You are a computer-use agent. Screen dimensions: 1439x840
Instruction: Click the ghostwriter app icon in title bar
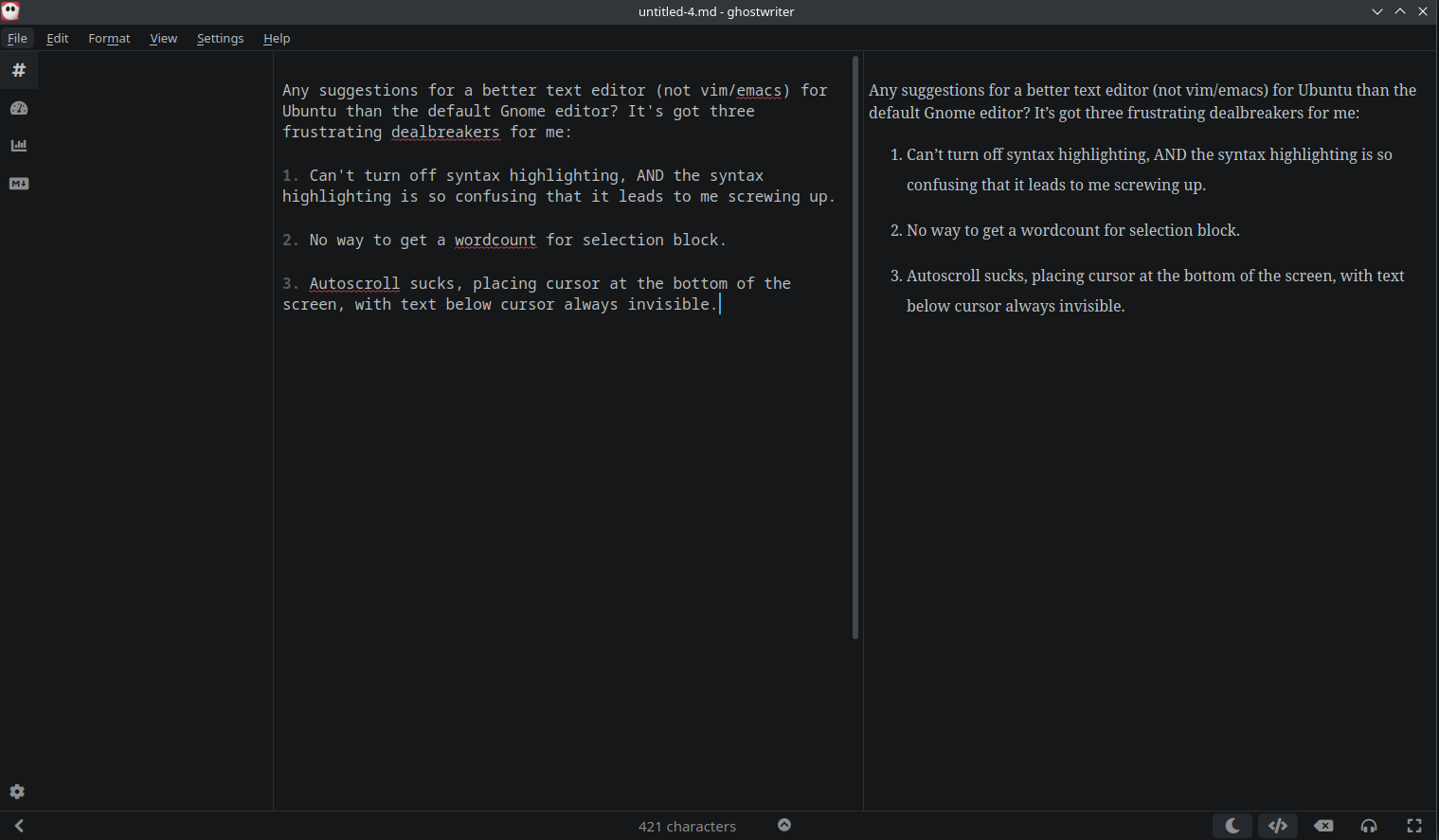(11, 11)
